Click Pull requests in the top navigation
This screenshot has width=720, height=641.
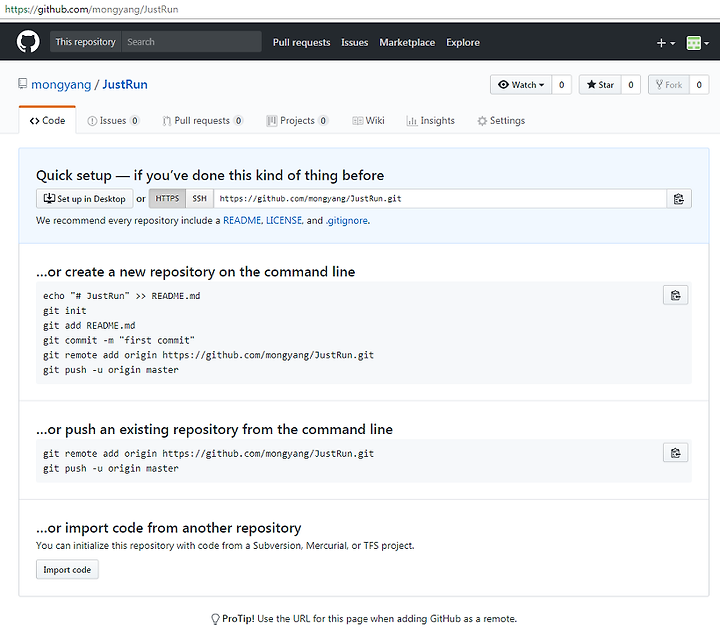point(301,42)
